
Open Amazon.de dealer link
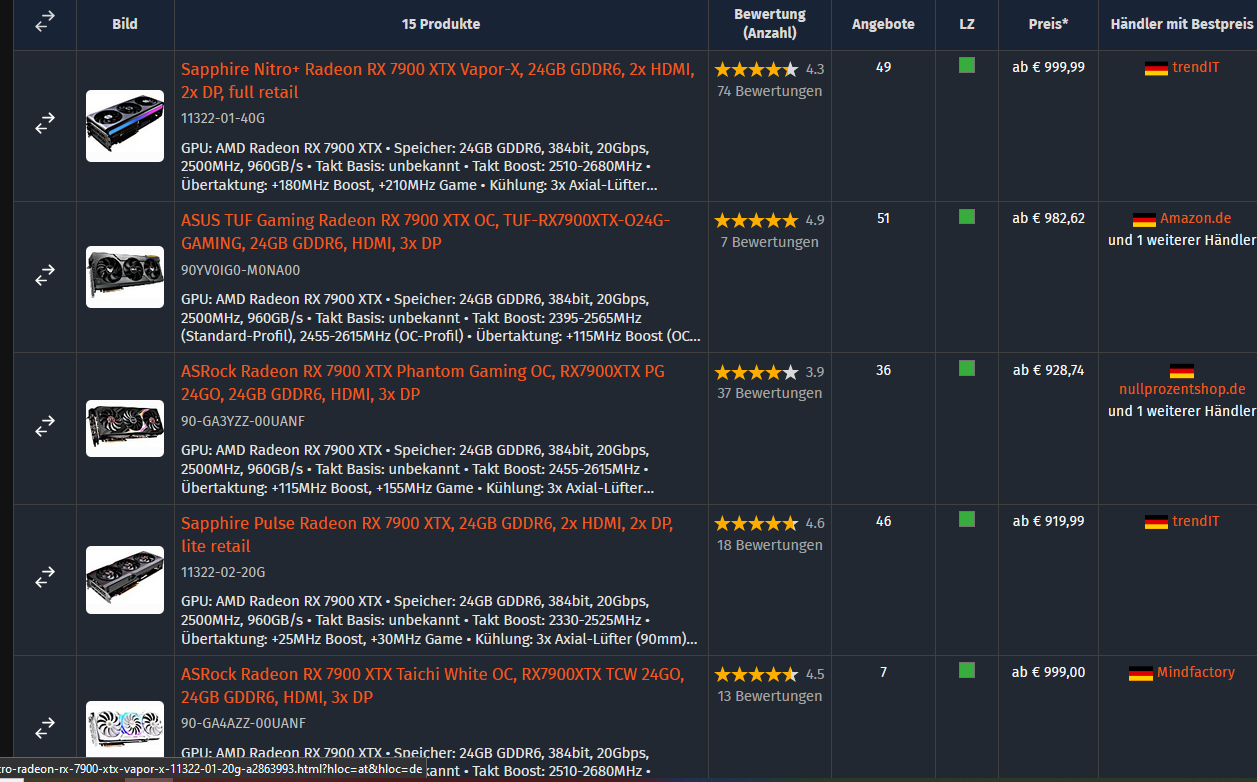1195,218
